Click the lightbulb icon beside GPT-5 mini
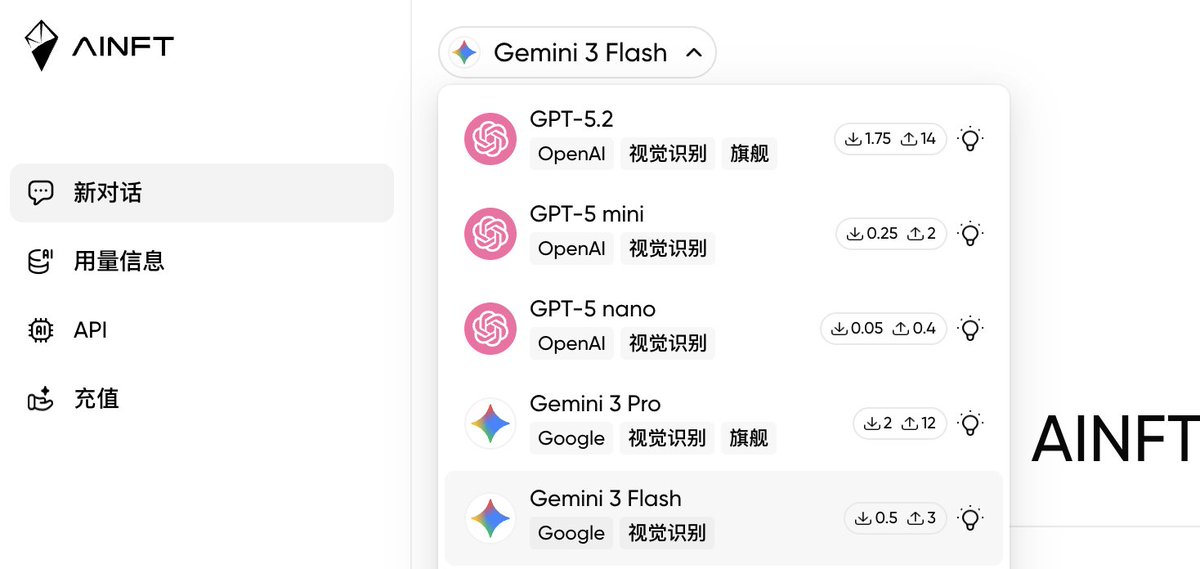Viewport: 1200px width, 569px height. click(x=969, y=234)
